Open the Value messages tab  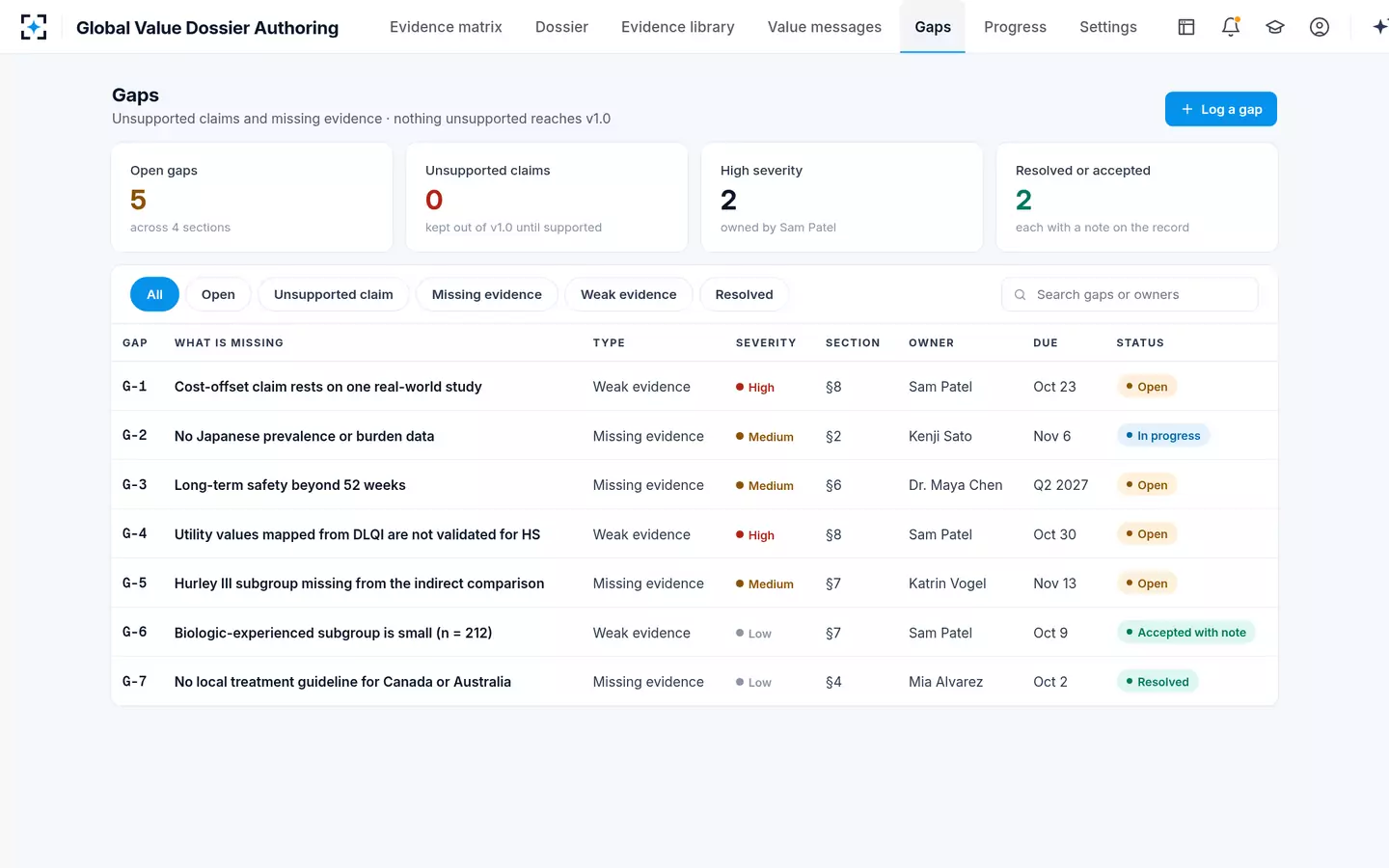(825, 27)
